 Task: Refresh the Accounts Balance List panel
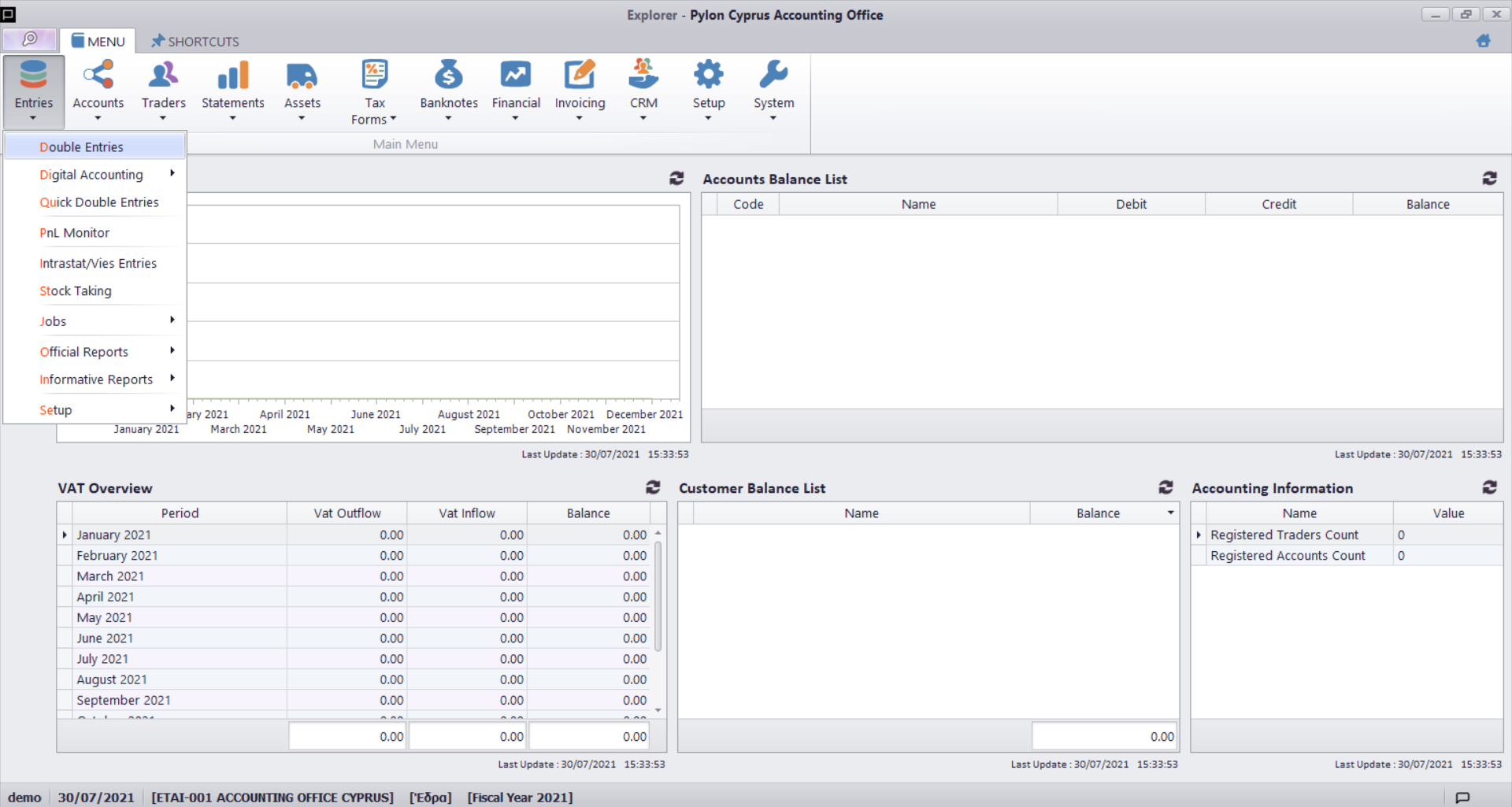click(1489, 179)
